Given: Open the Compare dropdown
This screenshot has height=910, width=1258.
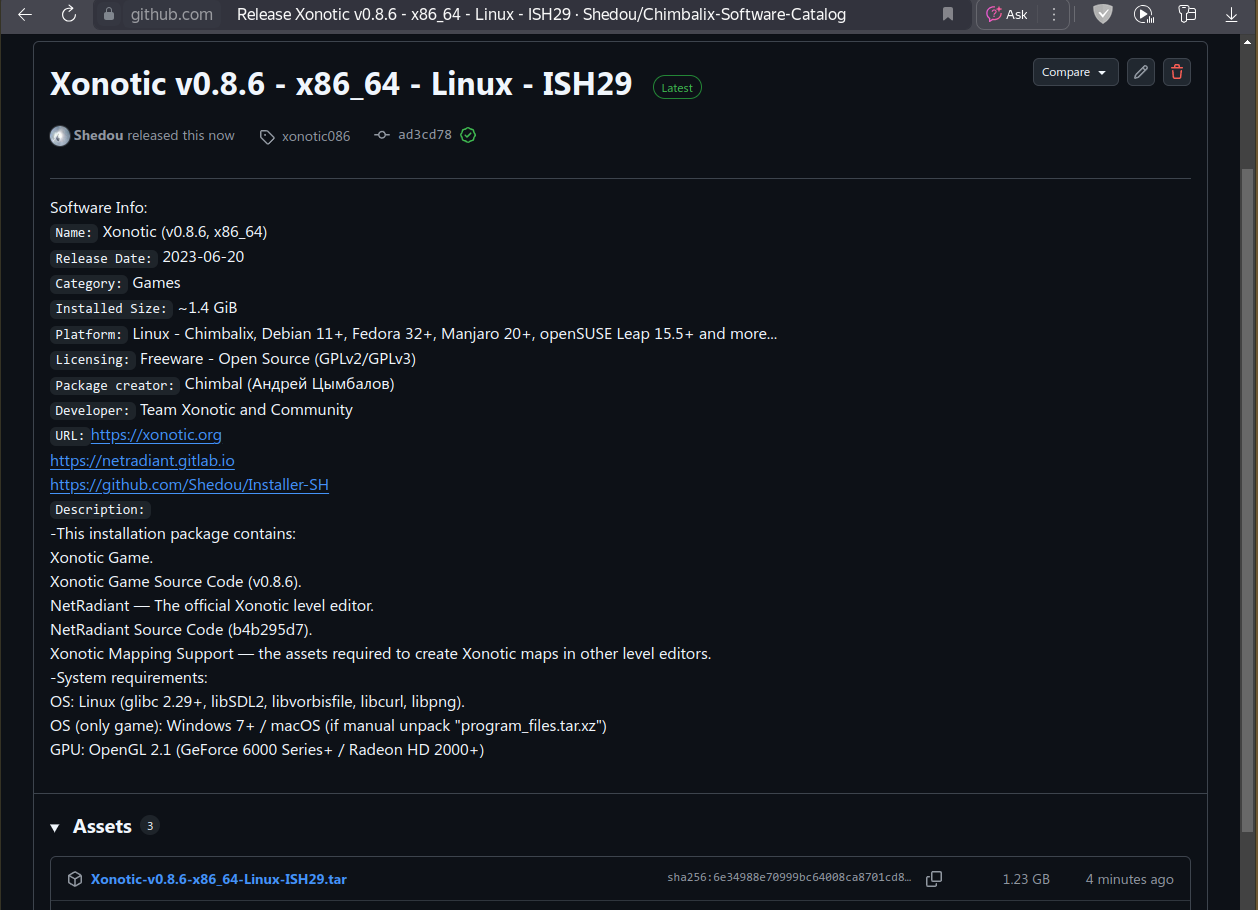Looking at the screenshot, I should click(1075, 72).
